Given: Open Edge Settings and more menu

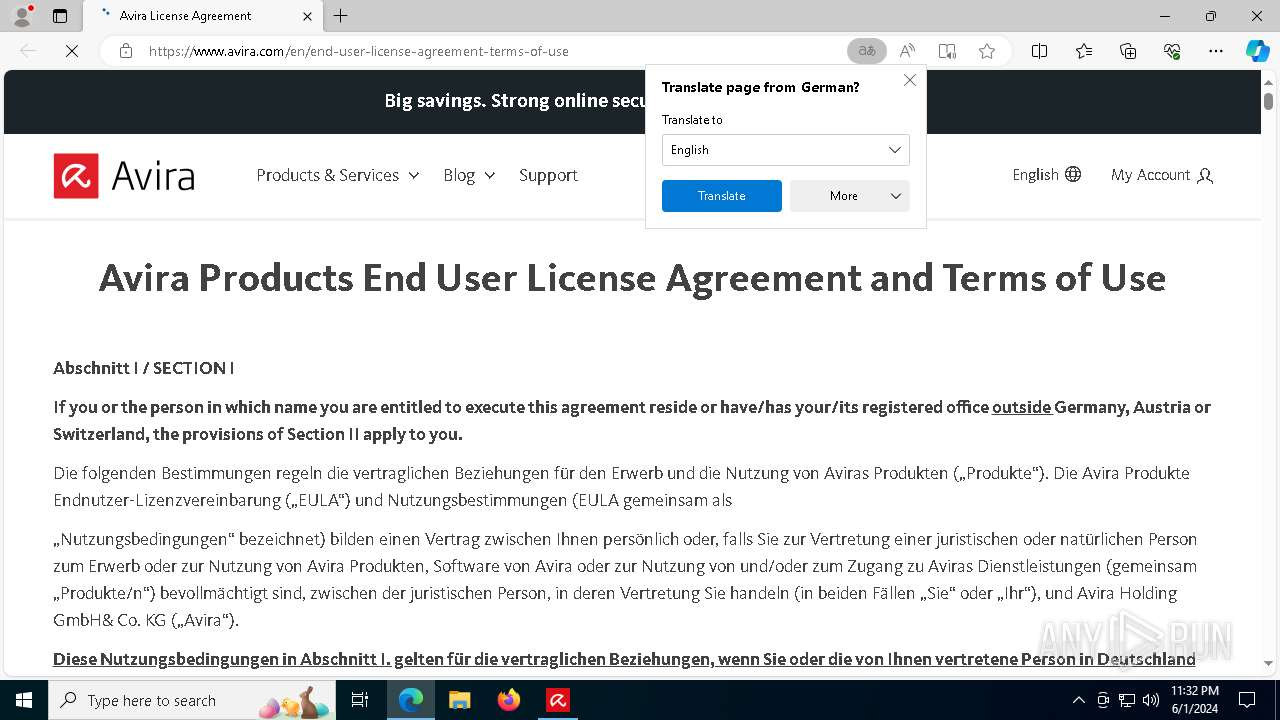Looking at the screenshot, I should tap(1216, 51).
